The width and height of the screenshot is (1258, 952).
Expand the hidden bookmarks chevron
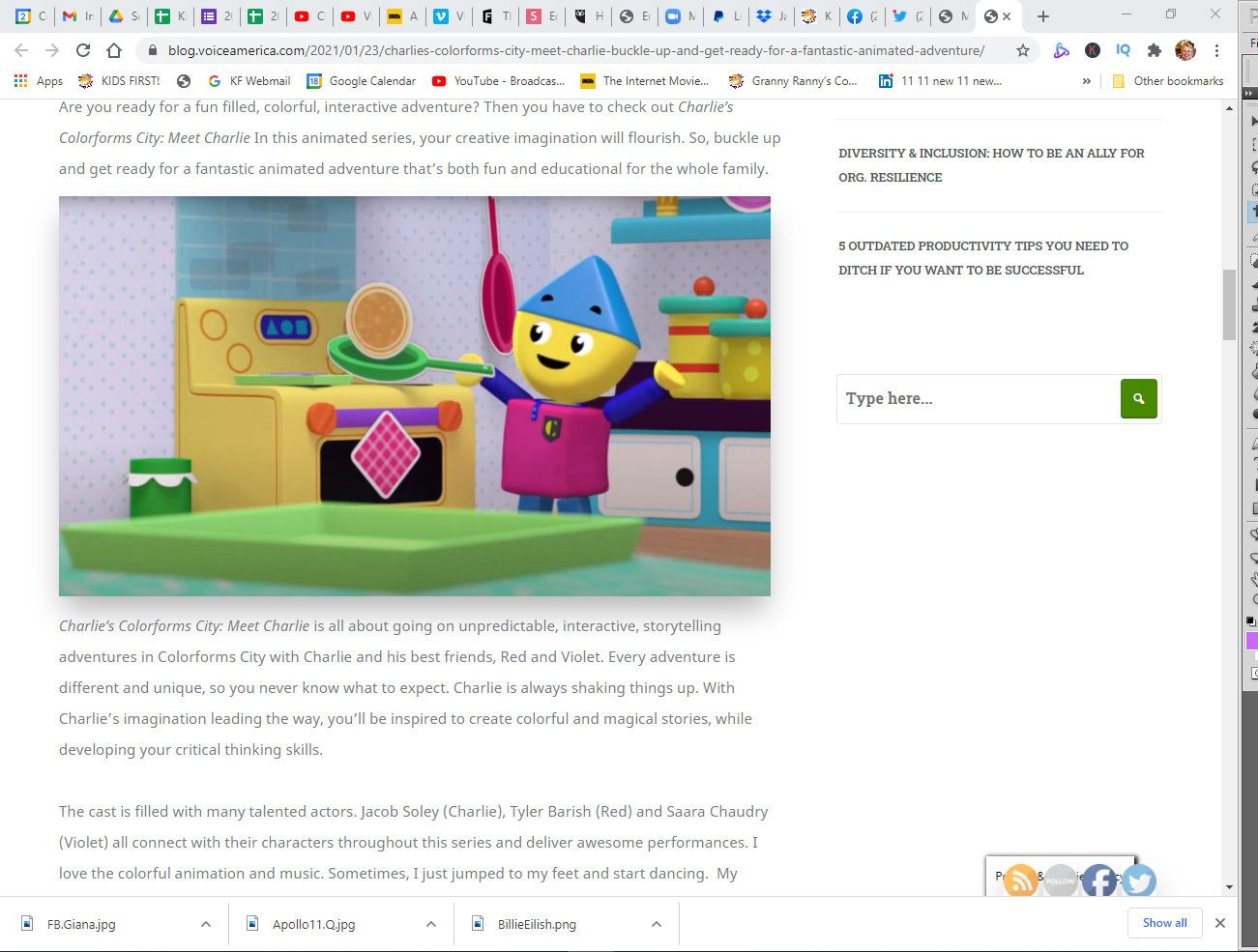pos(1086,81)
